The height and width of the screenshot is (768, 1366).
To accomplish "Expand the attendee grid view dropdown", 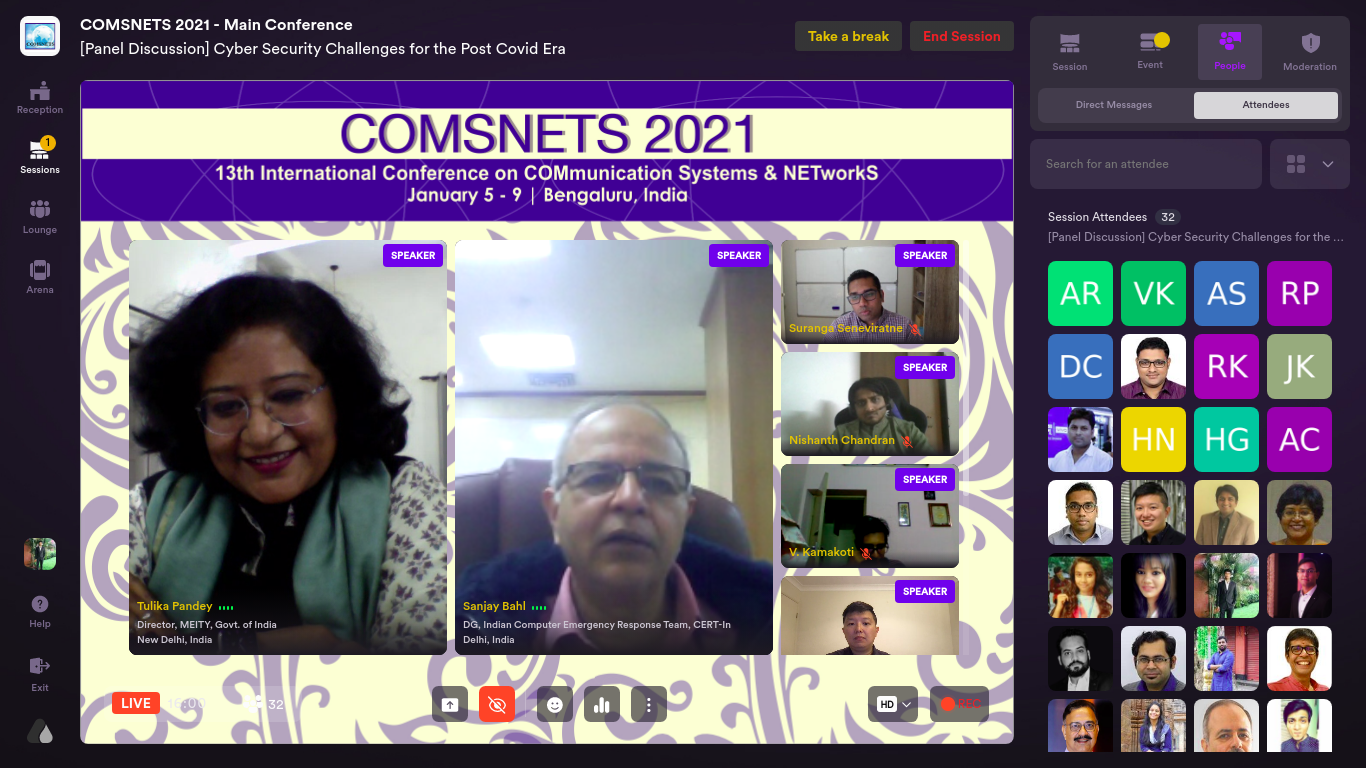I will (1309, 164).
